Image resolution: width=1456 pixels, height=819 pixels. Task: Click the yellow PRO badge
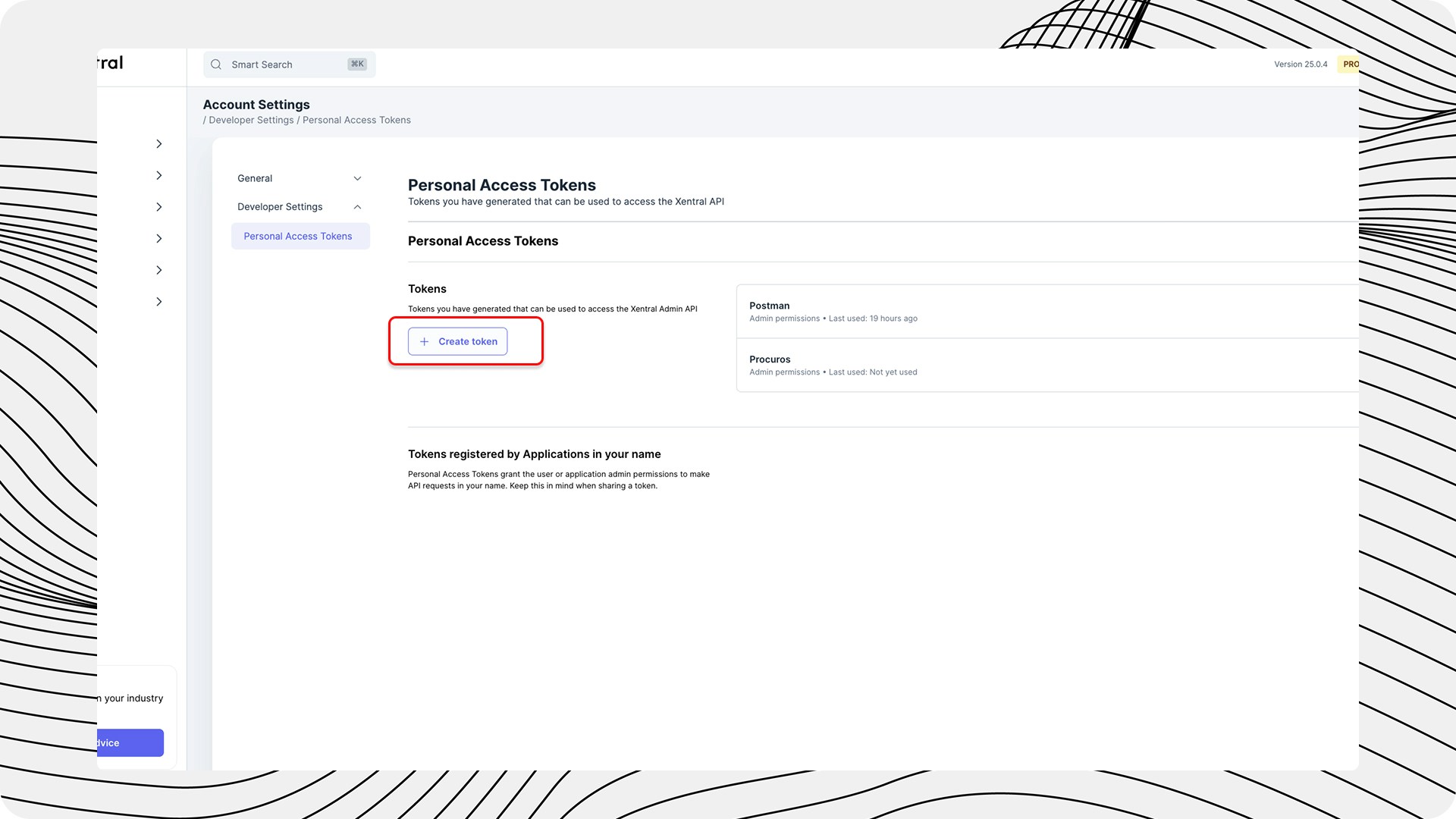point(1350,64)
